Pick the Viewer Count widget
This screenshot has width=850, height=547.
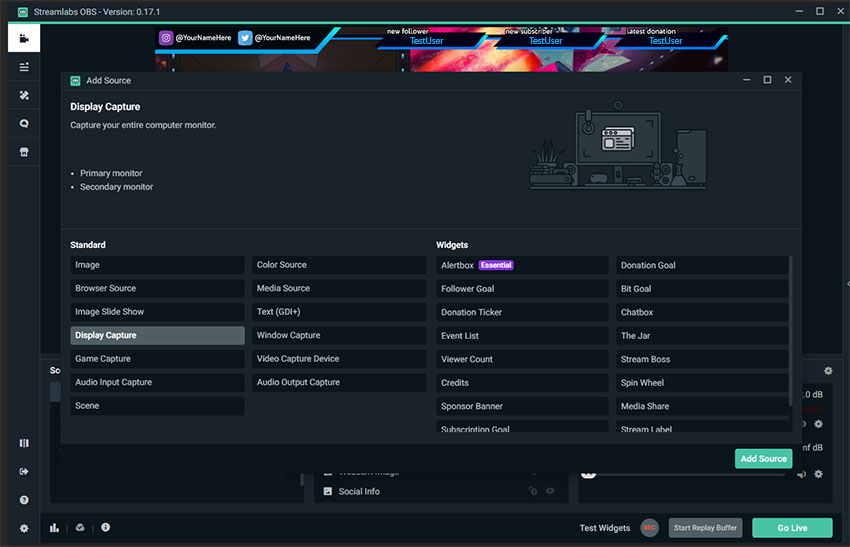coord(522,359)
